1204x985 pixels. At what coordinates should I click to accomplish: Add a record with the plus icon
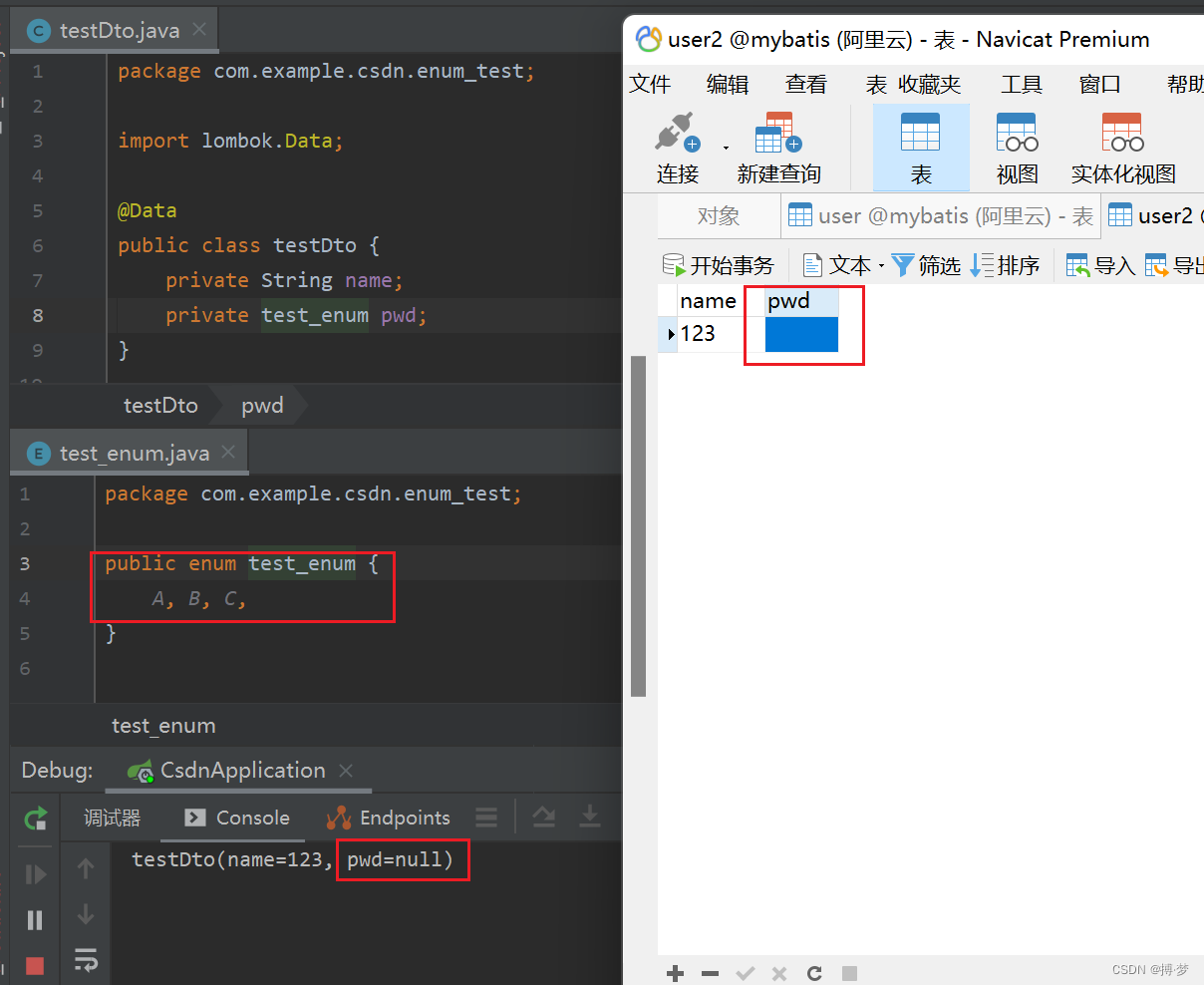(x=675, y=973)
